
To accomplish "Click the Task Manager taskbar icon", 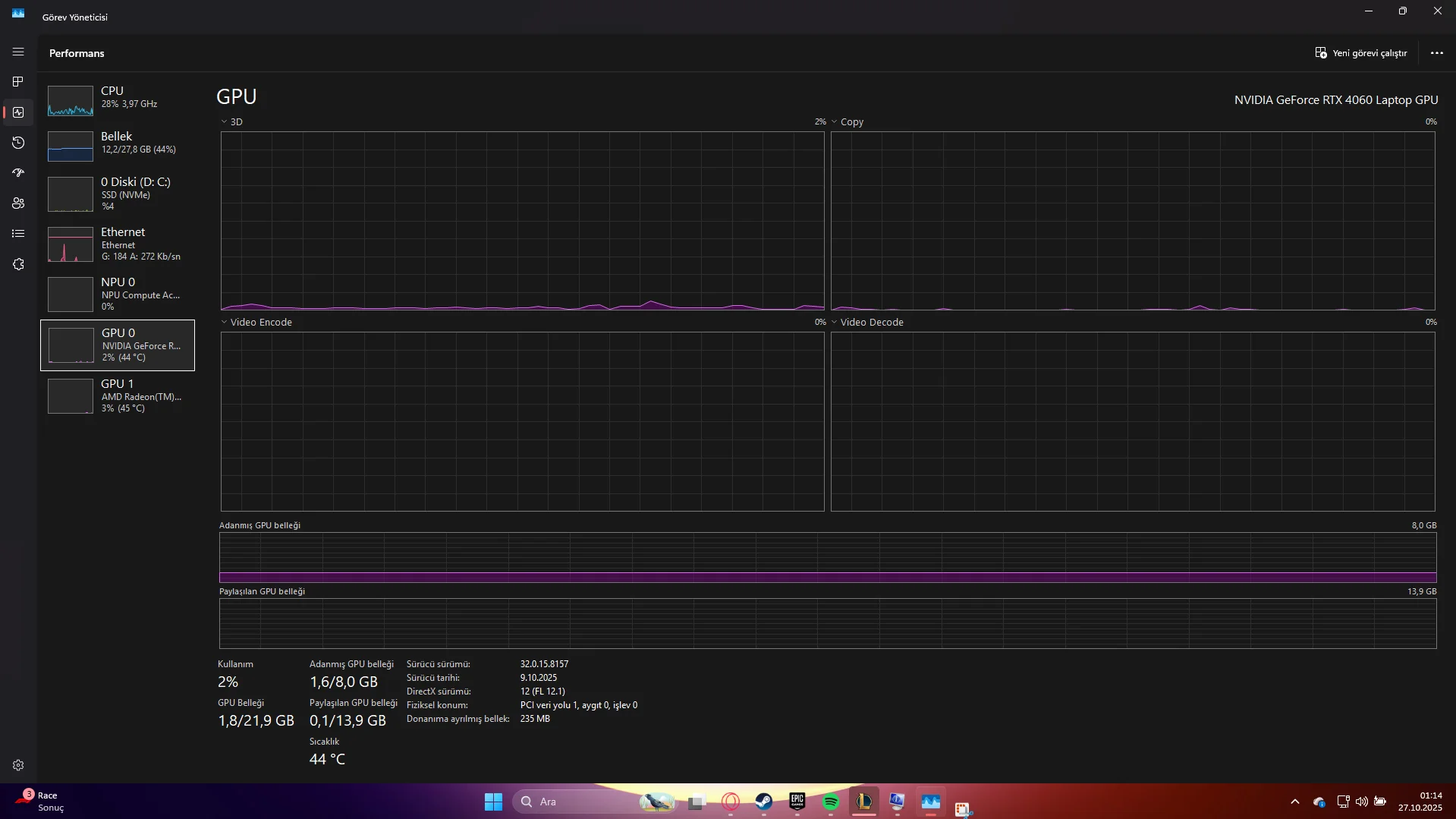I will (x=931, y=802).
